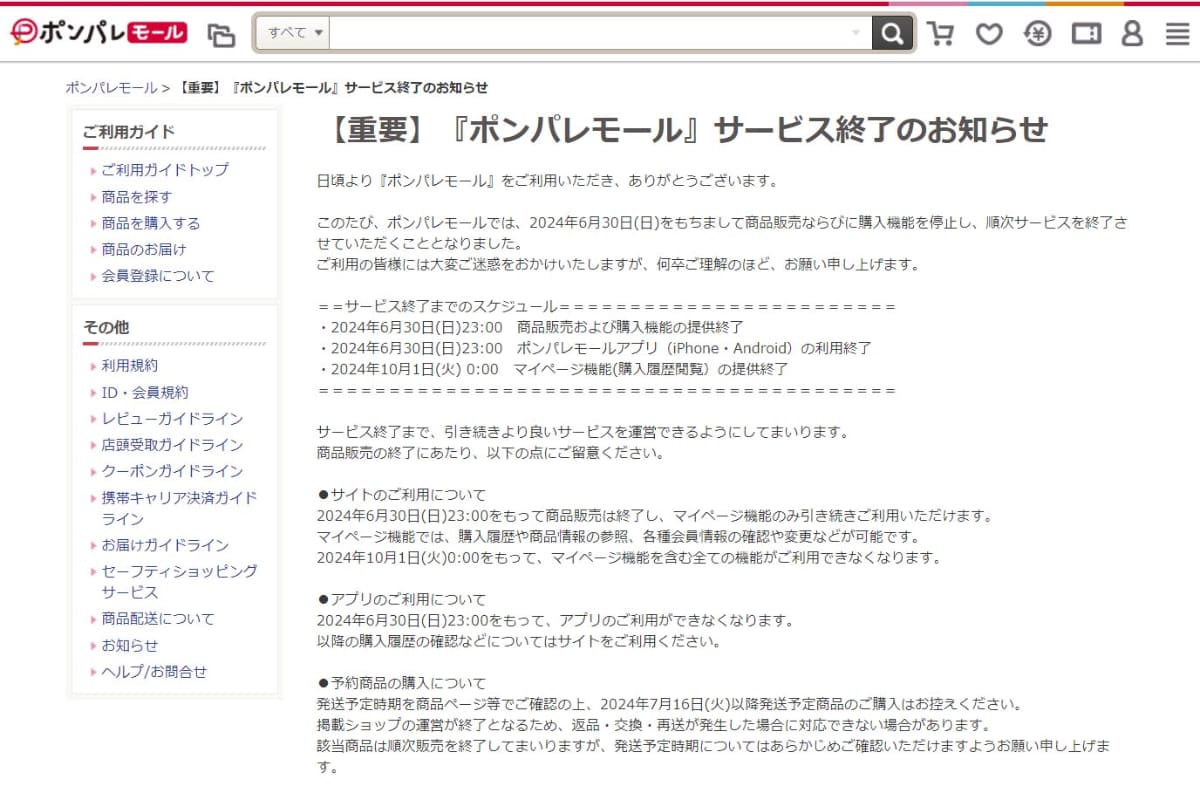This screenshot has width=1200, height=800.
Task: Open 商品配送について link
Action: point(157,619)
